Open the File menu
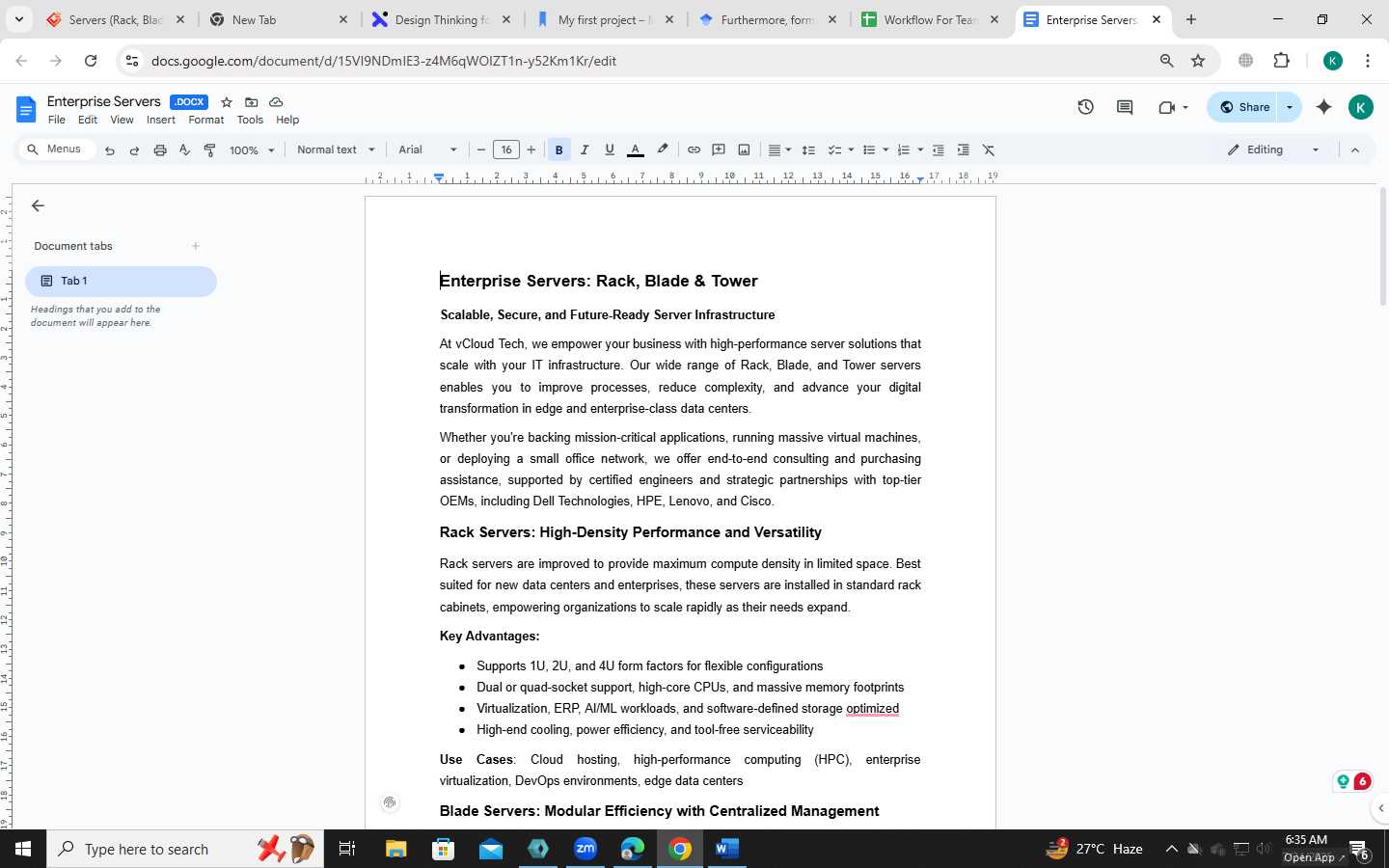The image size is (1389, 868). tap(57, 120)
